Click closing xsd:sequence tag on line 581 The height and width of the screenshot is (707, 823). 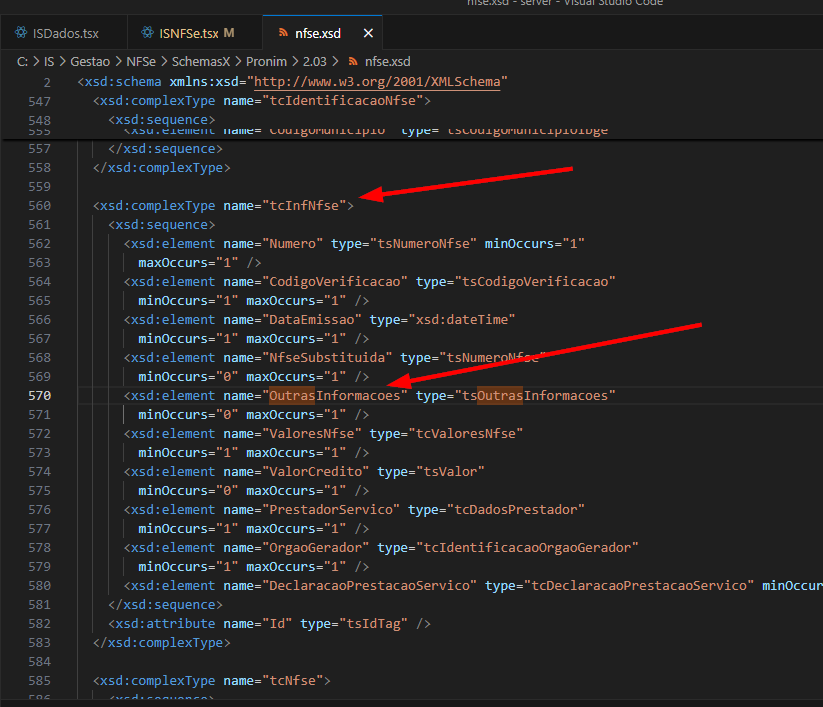click(165, 605)
